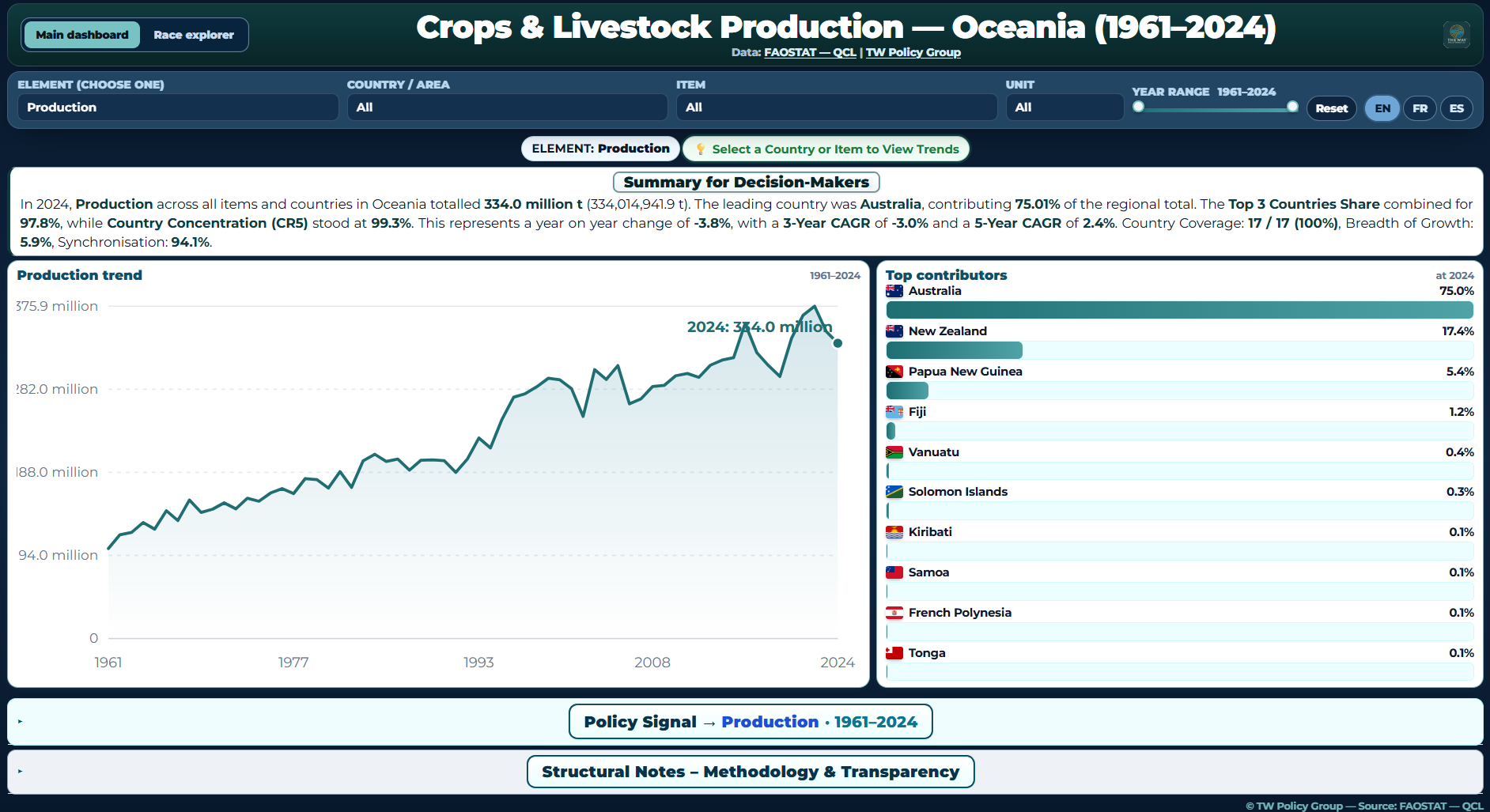Select the Australia contributor label
Screen dimensions: 1490x812
pos(935,291)
